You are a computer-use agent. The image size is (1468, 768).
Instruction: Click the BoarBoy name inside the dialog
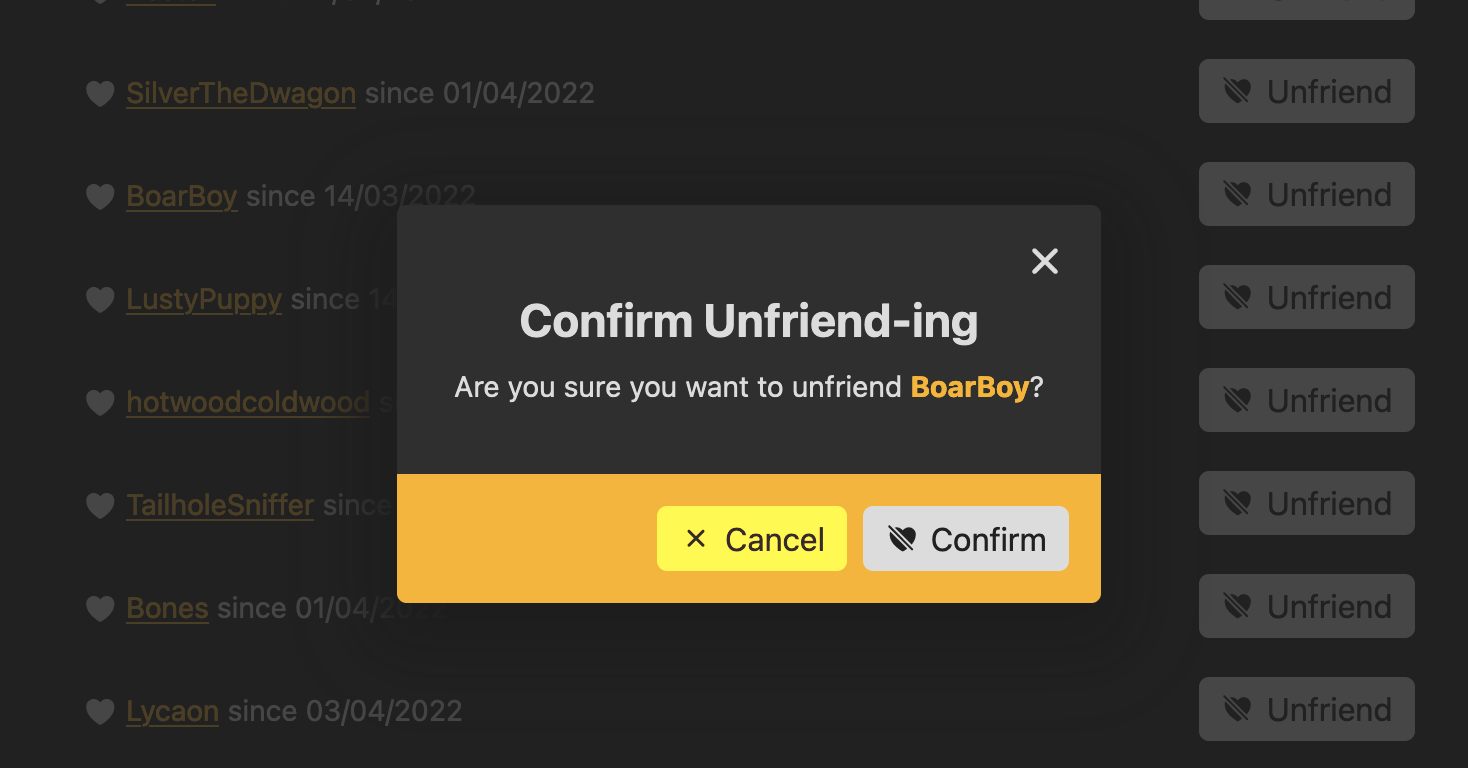pyautogui.click(x=969, y=387)
